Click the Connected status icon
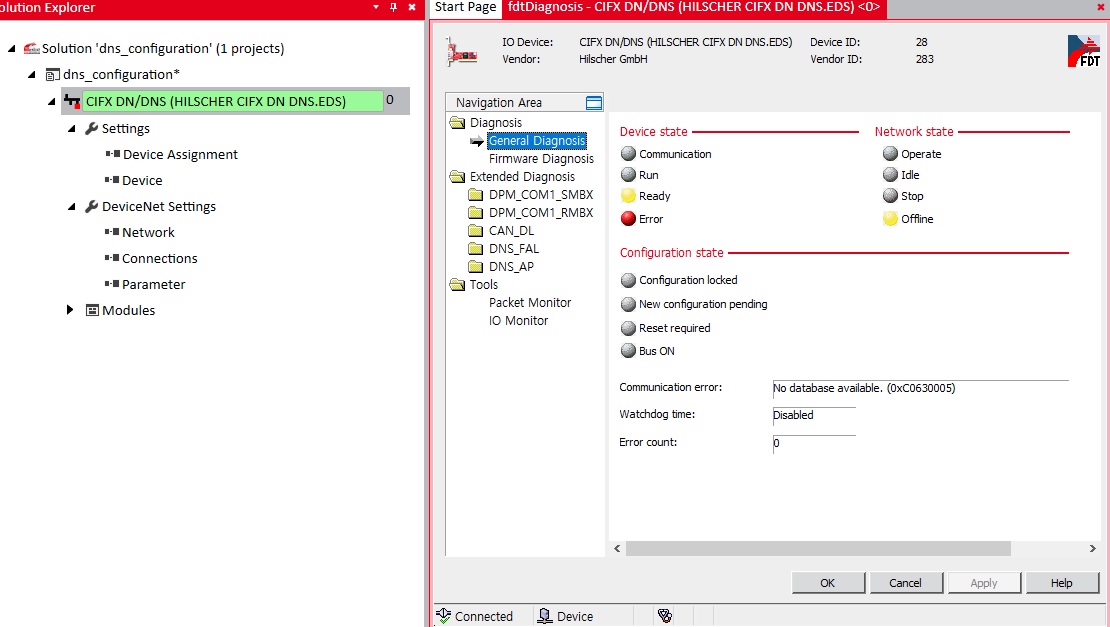The image size is (1110, 627). [444, 616]
